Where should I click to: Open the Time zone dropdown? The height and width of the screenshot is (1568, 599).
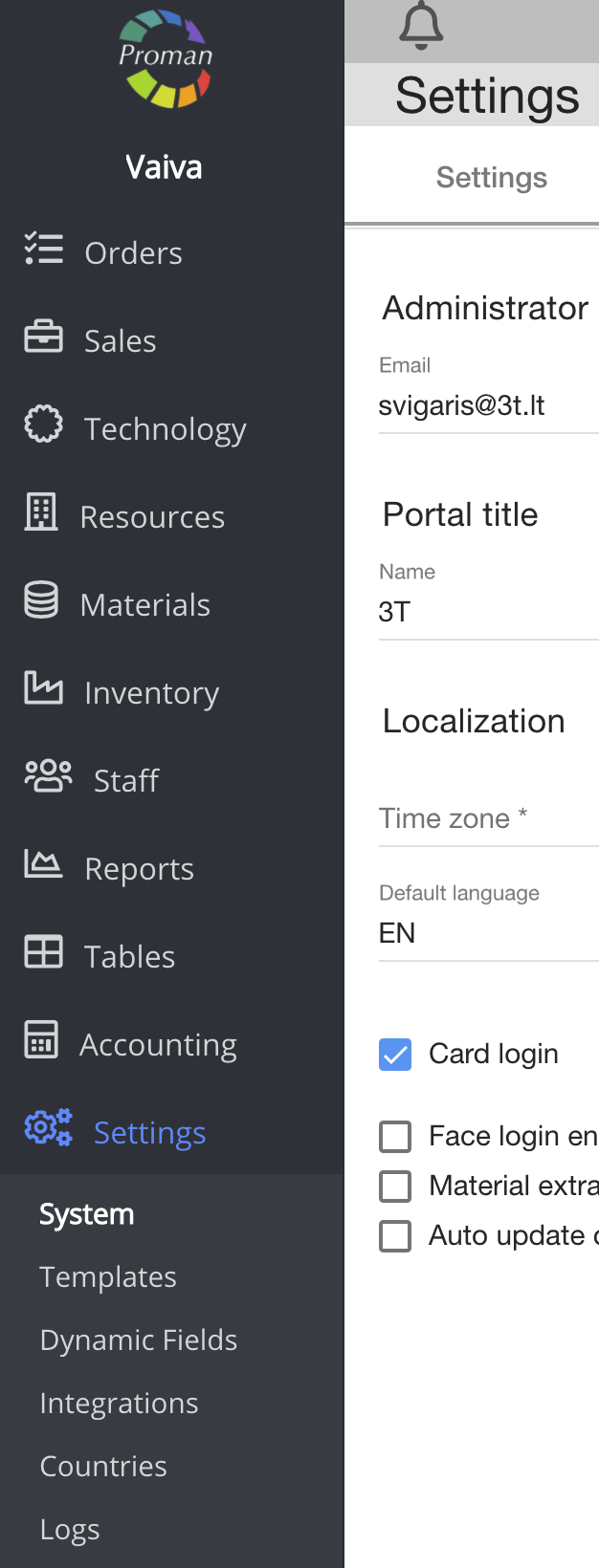(x=488, y=819)
